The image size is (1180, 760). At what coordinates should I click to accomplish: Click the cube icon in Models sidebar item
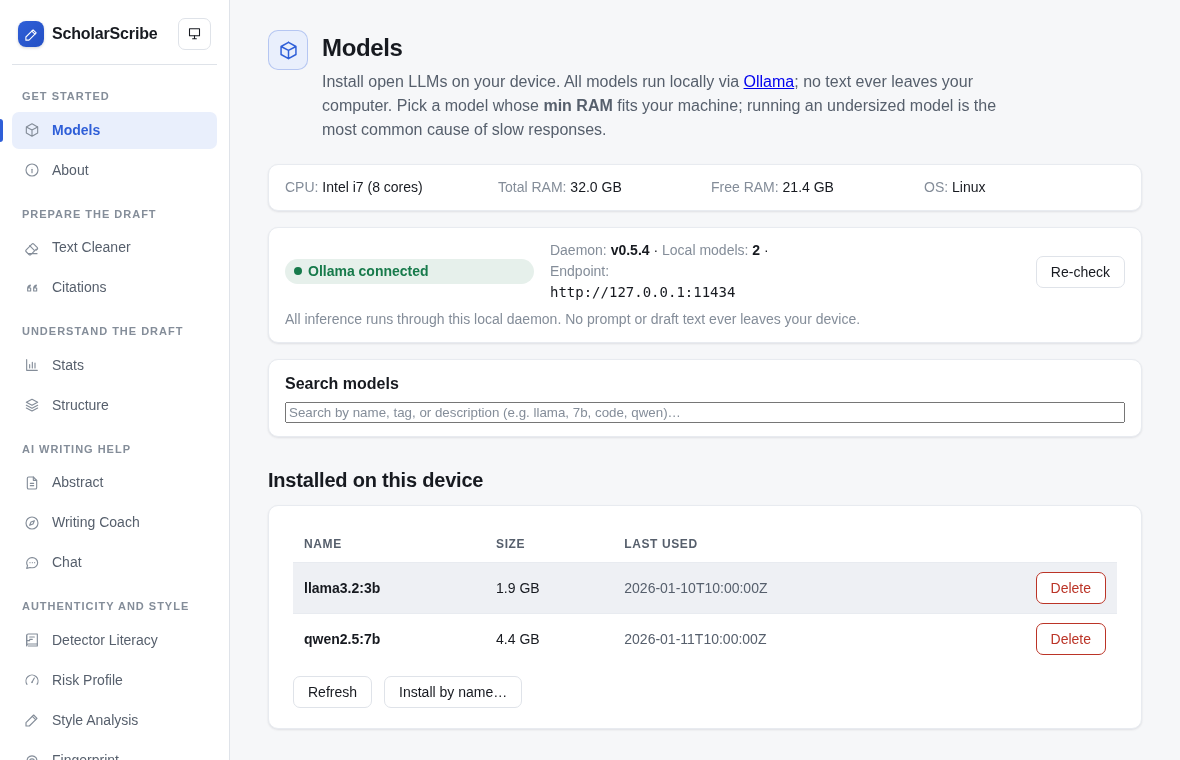click(x=32, y=130)
